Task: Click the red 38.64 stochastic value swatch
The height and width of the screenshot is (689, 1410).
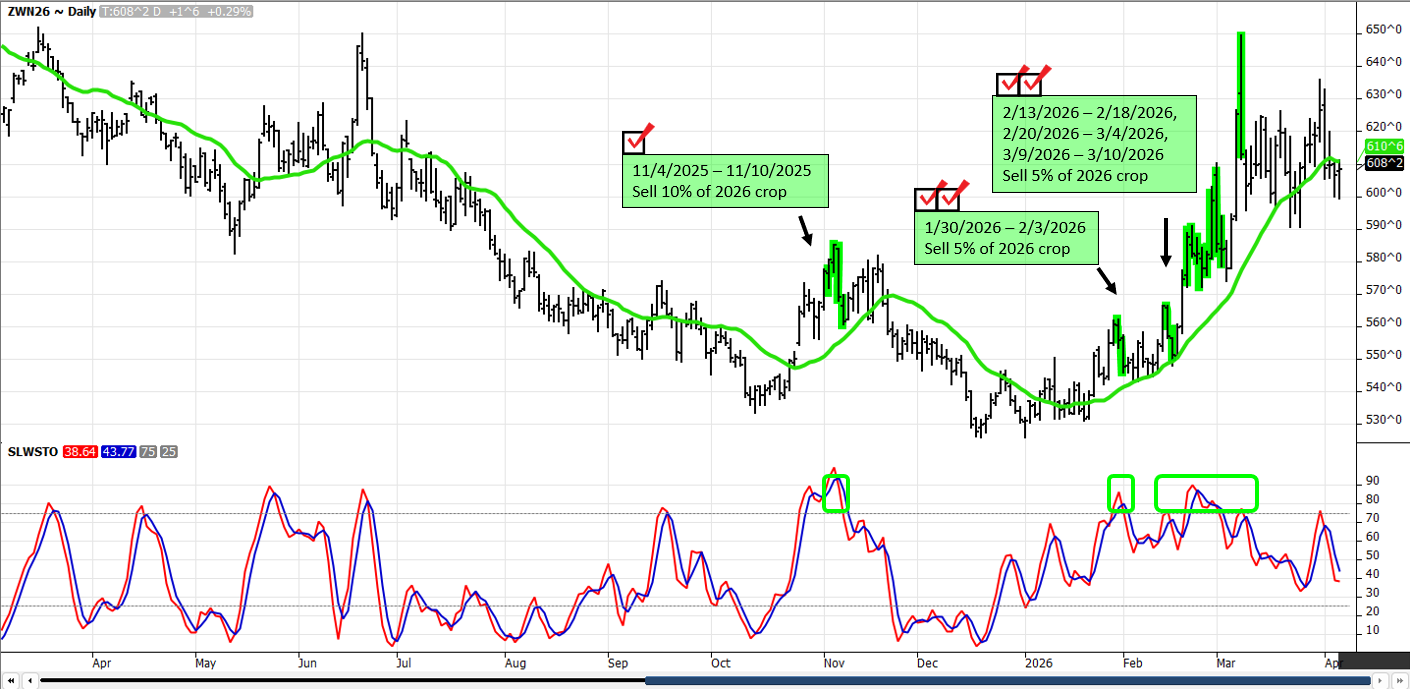Action: click(80, 452)
